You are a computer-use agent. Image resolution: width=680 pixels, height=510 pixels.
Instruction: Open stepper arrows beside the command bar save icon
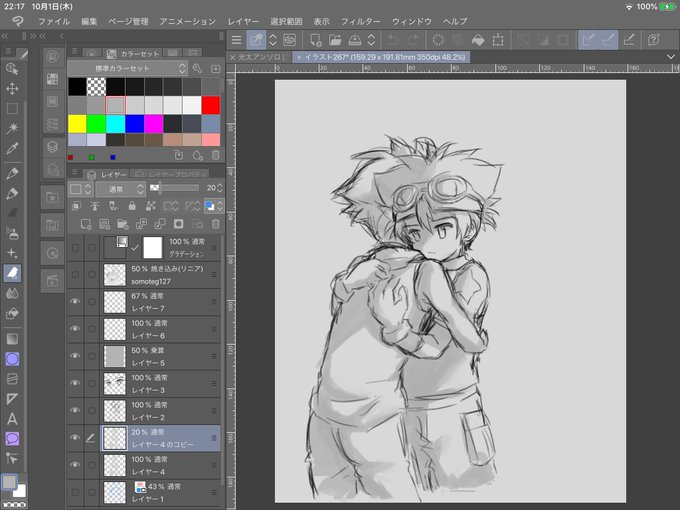[371, 40]
